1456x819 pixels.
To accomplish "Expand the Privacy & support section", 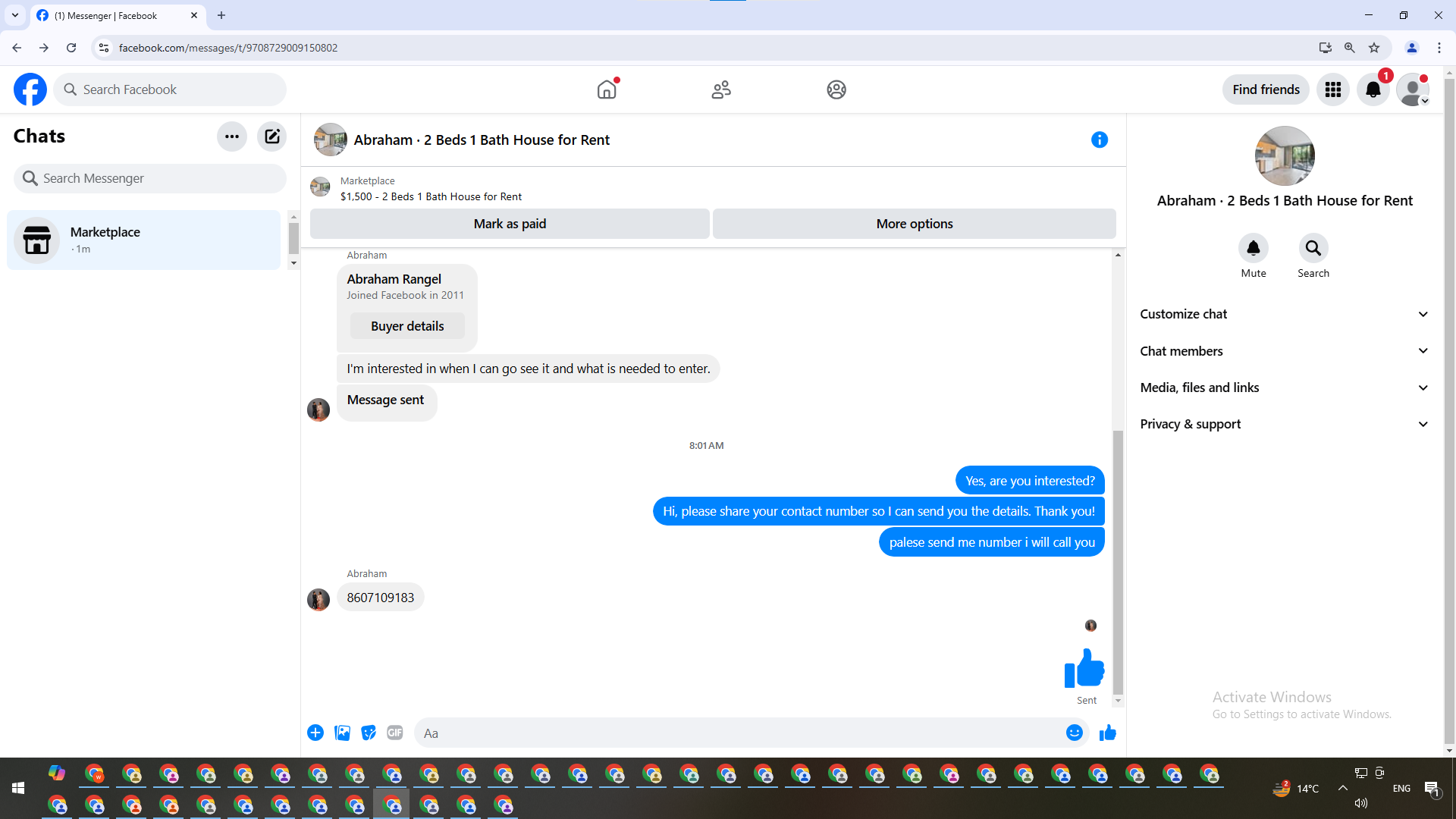I will [1285, 424].
